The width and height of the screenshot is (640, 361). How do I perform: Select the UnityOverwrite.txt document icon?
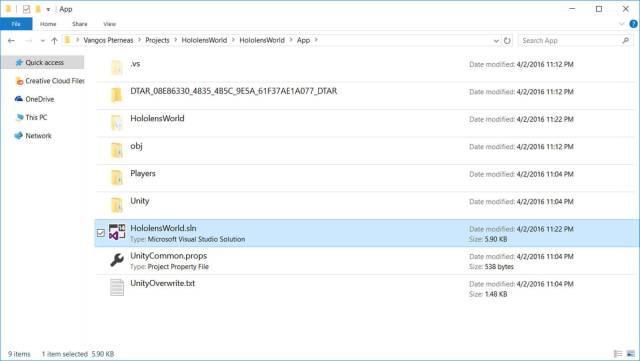(x=117, y=287)
